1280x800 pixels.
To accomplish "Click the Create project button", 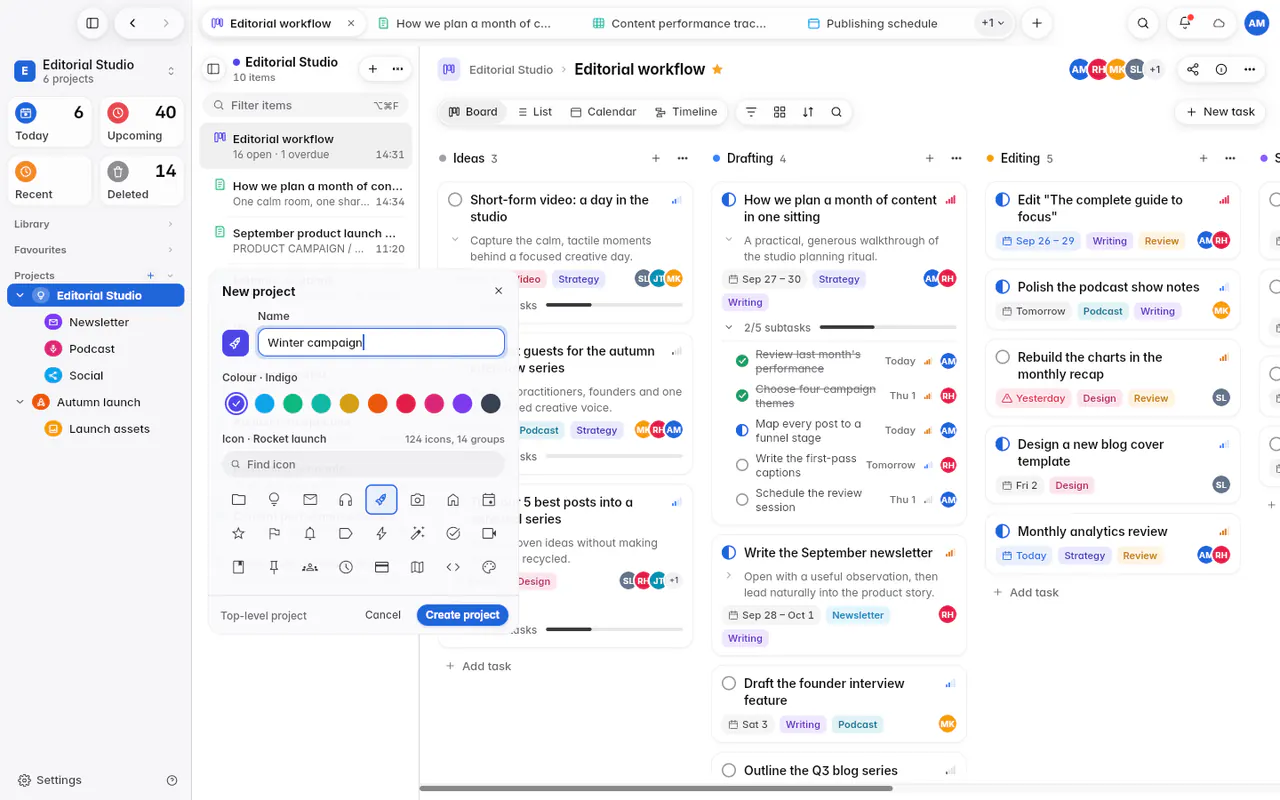I will coord(462,615).
